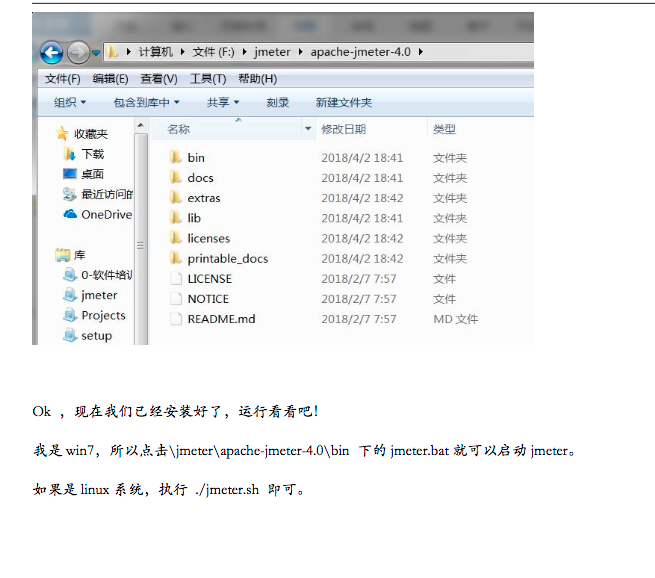The height and width of the screenshot is (578, 655).
Task: Open the 工具(T) menu
Action: [208, 79]
